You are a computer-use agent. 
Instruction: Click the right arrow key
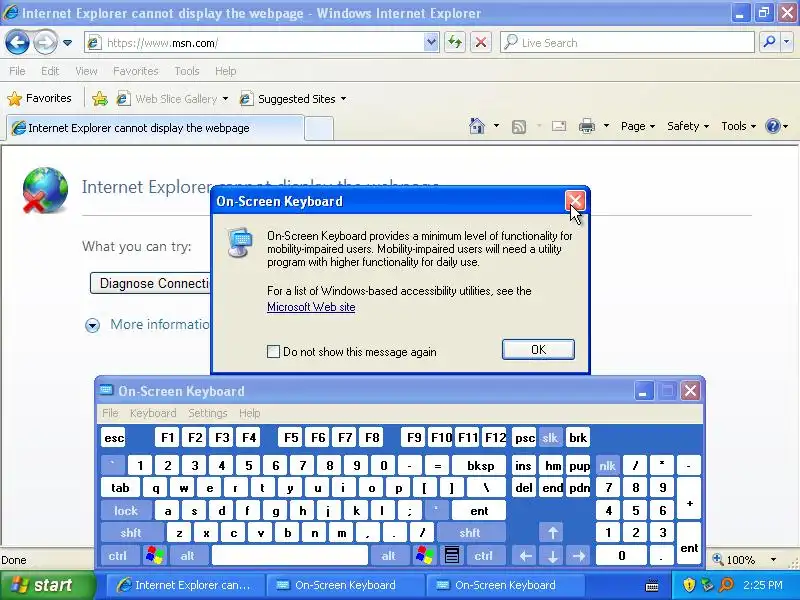[x=580, y=556]
